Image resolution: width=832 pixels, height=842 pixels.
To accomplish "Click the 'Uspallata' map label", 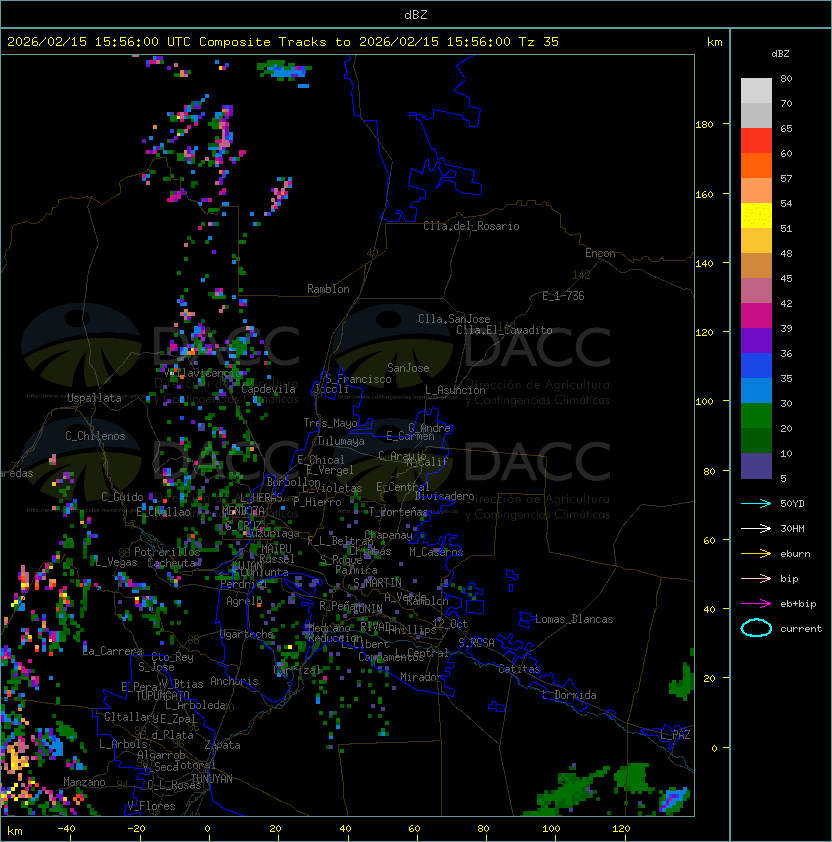I will coord(94,398).
